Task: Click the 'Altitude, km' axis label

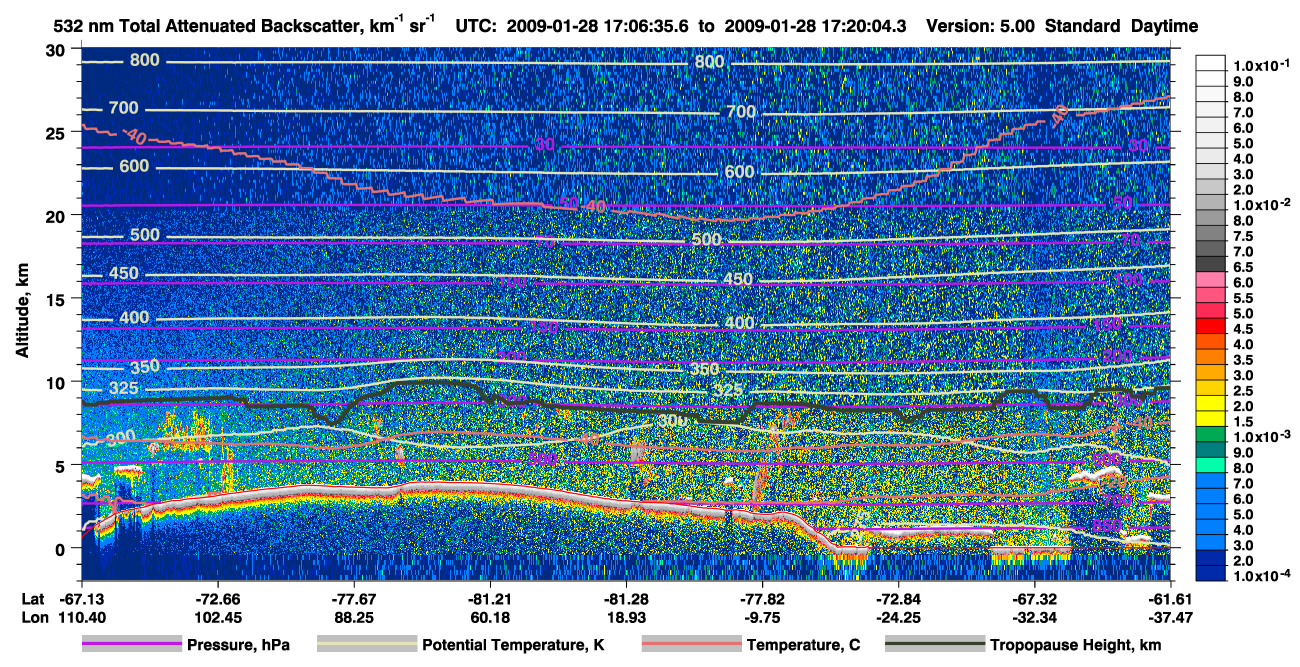Action: [22, 313]
